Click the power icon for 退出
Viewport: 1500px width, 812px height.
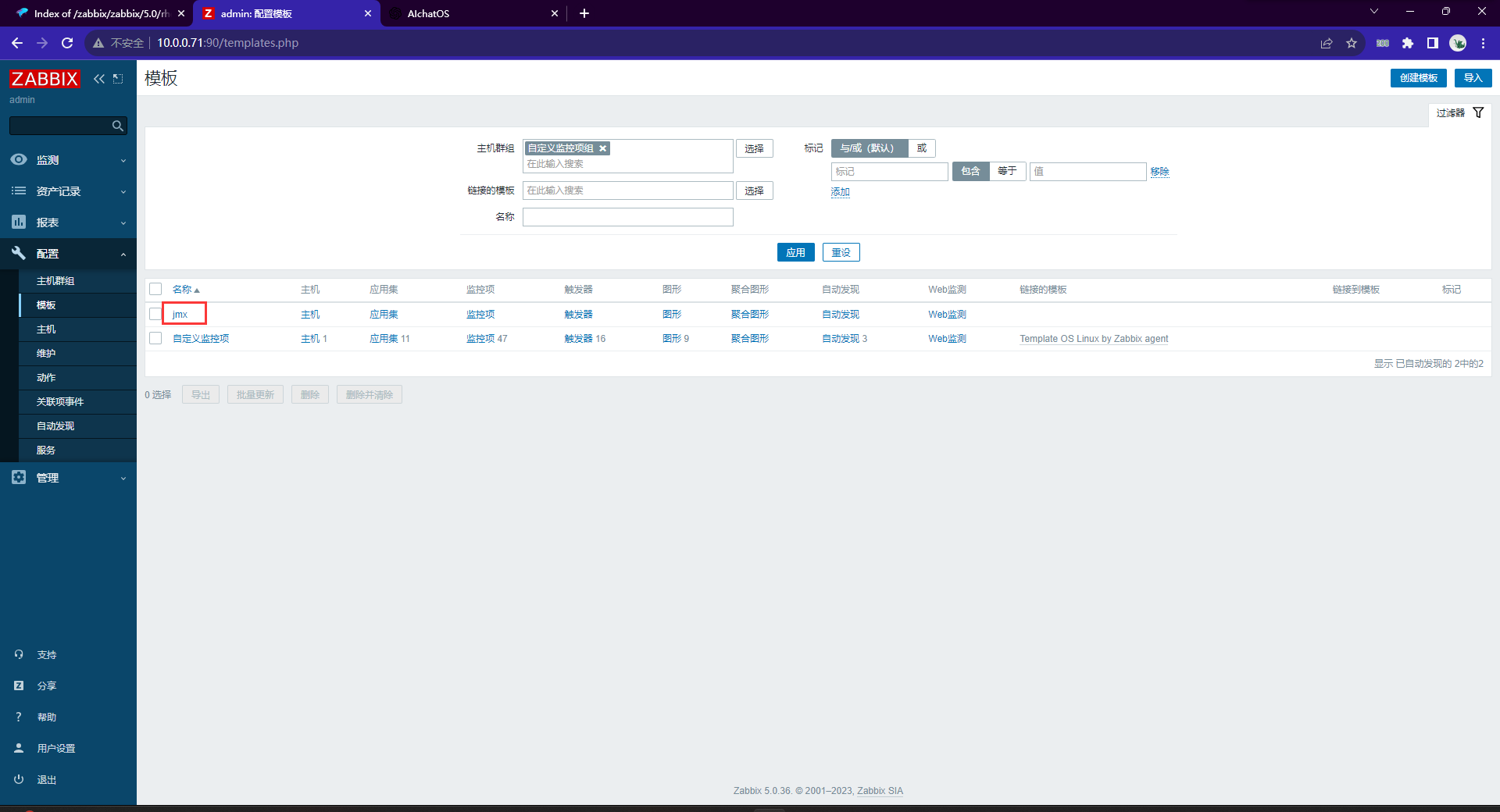coord(19,779)
